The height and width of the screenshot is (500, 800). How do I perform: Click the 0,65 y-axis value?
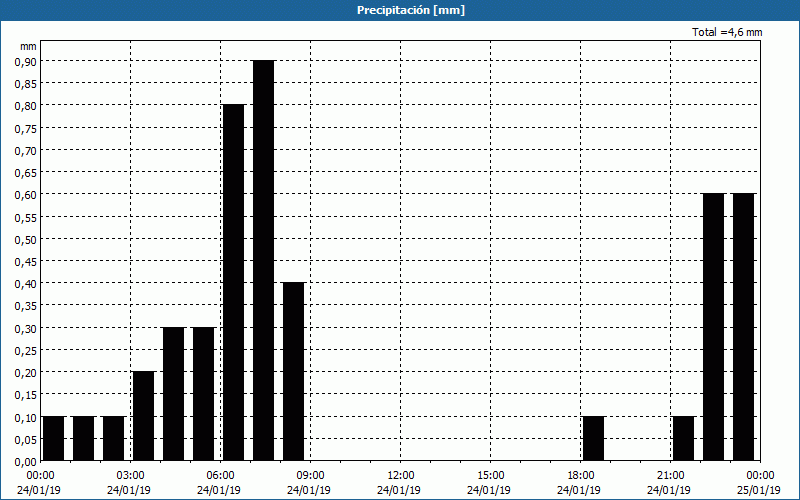pyautogui.click(x=26, y=172)
